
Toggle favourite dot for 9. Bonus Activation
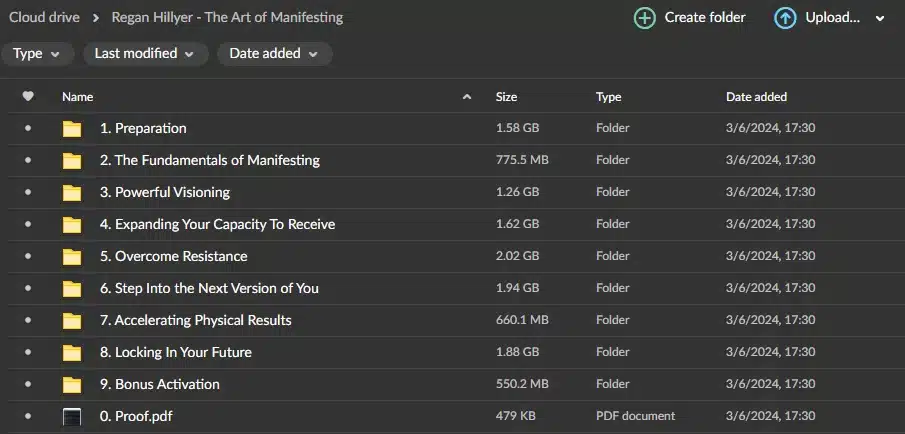pyautogui.click(x=28, y=384)
